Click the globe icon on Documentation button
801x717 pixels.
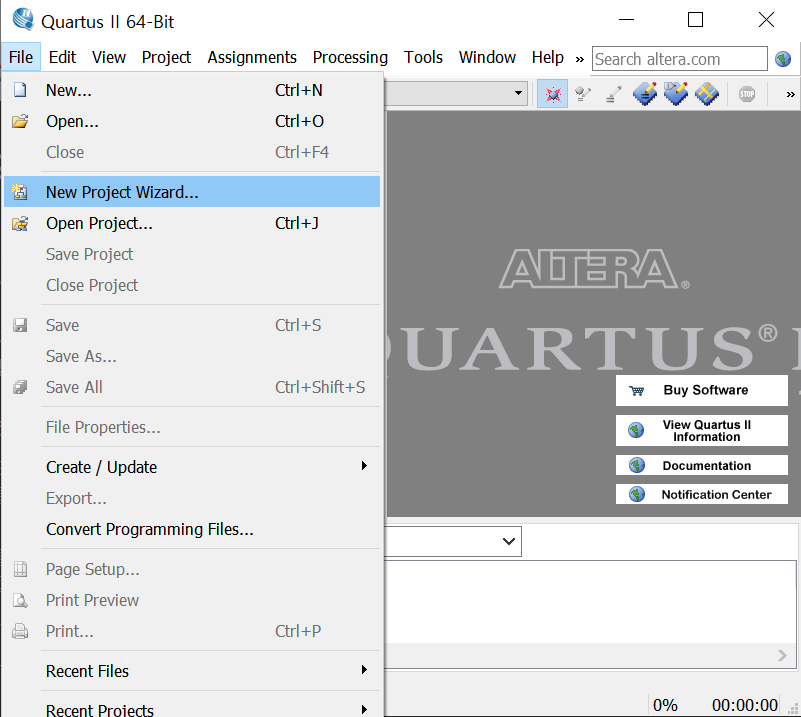[637, 465]
